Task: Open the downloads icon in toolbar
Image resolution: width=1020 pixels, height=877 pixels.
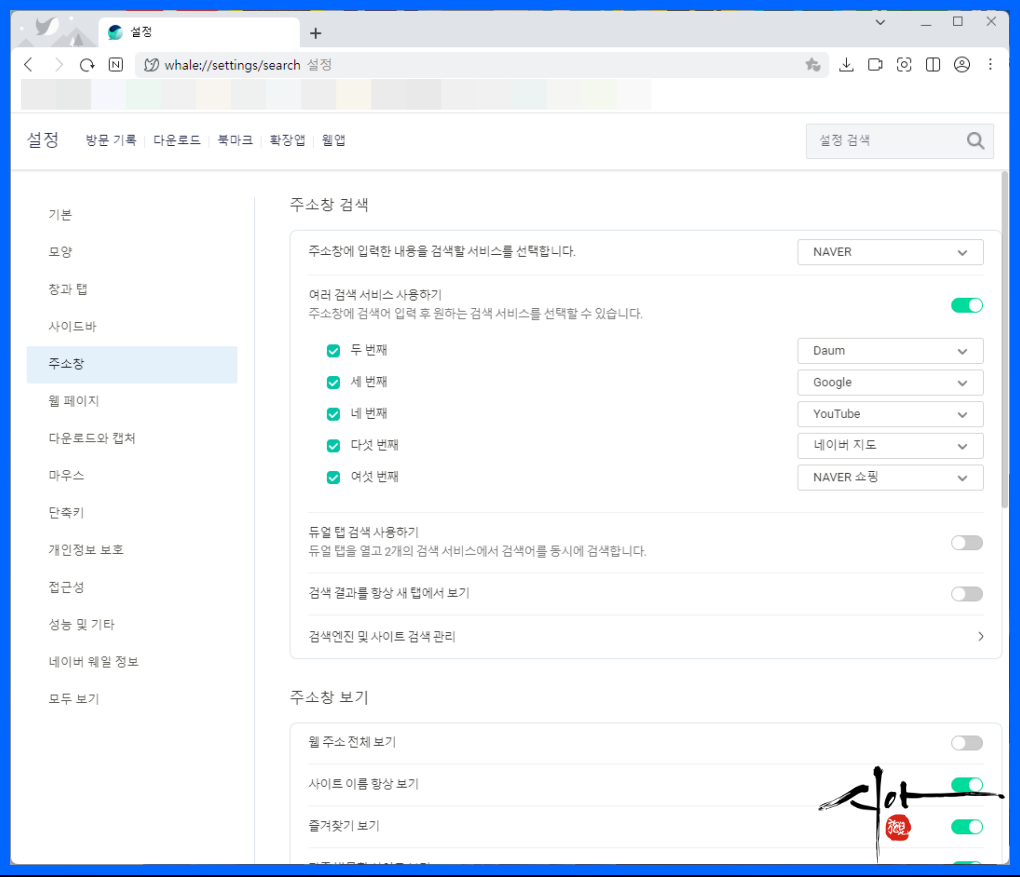Action: [846, 64]
